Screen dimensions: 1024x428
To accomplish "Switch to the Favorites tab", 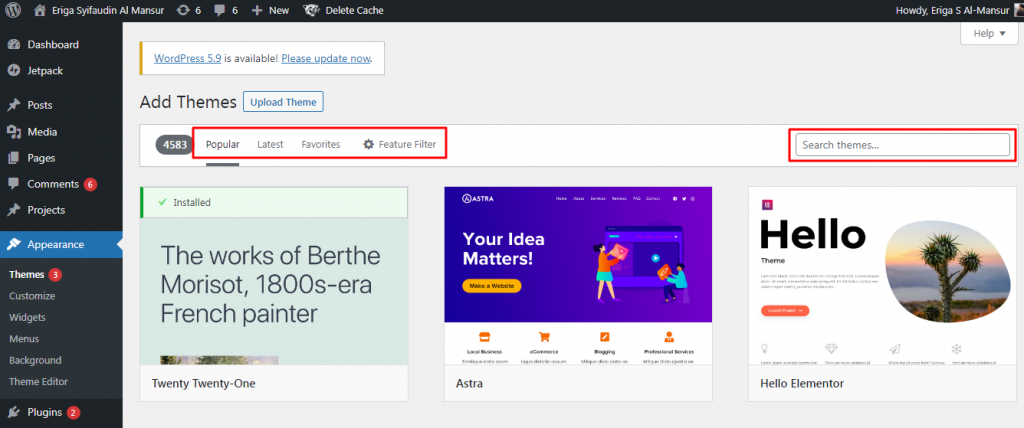I will (x=320, y=145).
